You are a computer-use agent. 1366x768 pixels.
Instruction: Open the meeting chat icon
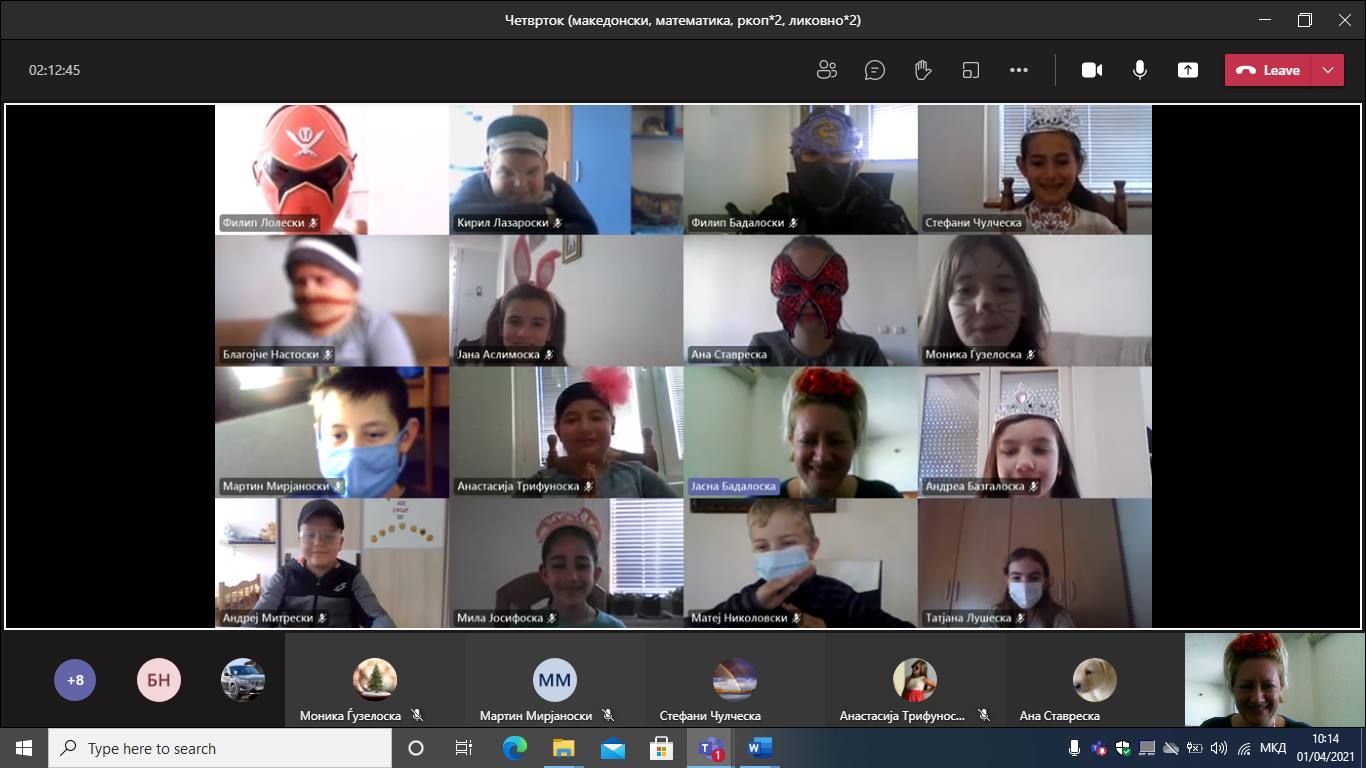(x=875, y=70)
